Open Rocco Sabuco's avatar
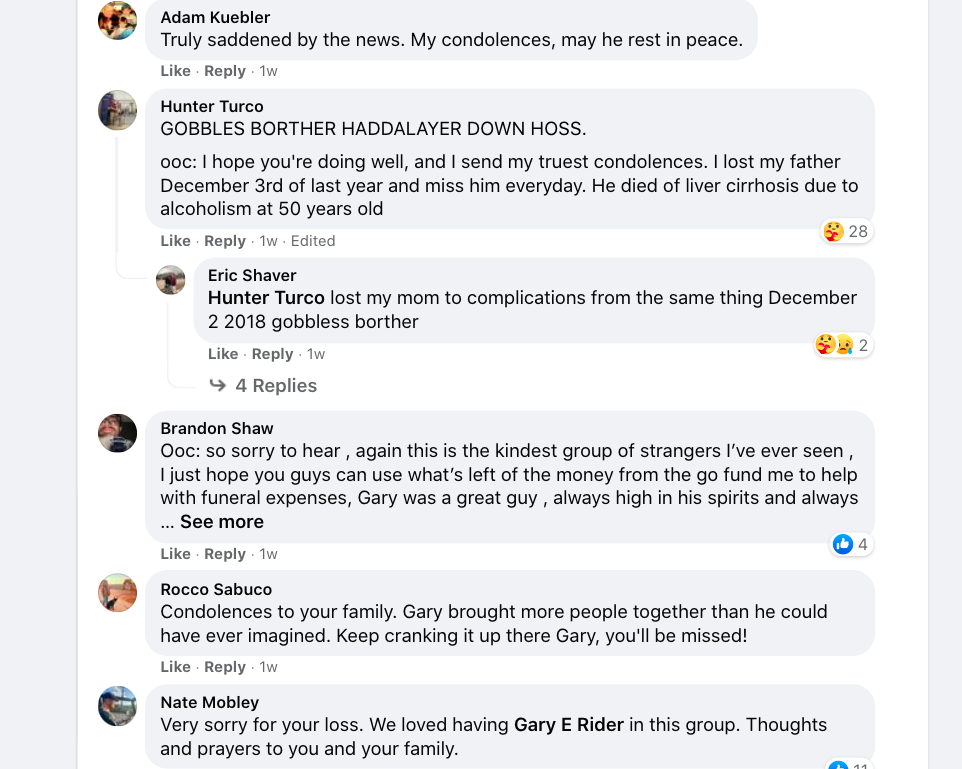 (117, 593)
